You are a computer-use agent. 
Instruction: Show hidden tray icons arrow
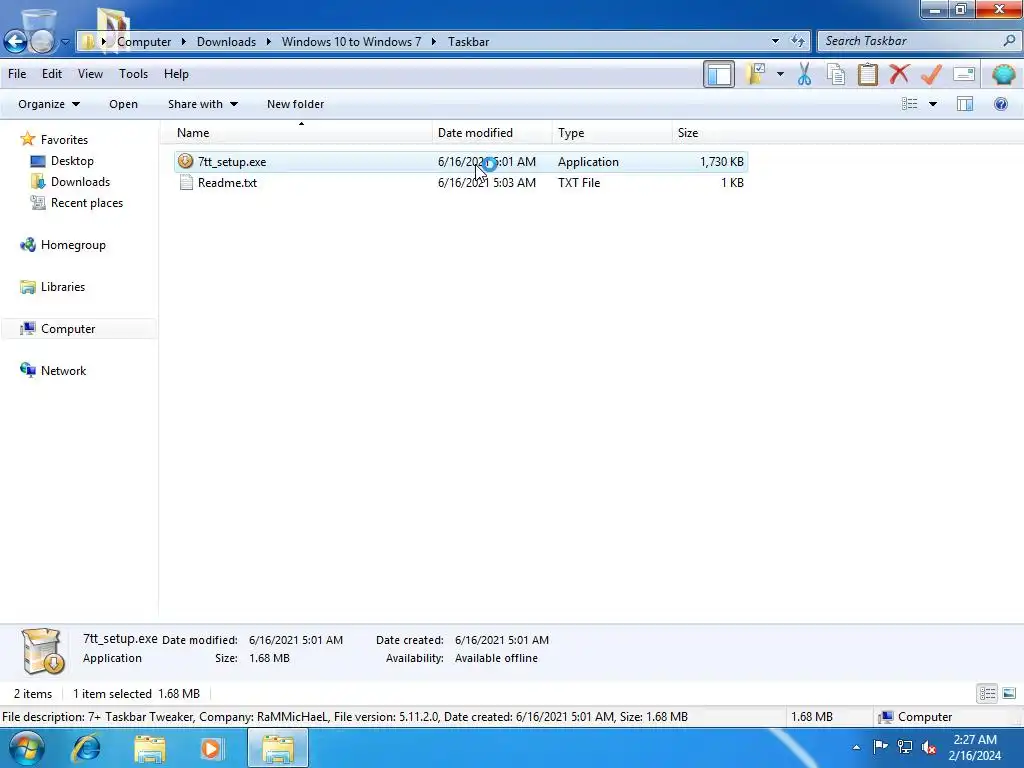(x=856, y=747)
